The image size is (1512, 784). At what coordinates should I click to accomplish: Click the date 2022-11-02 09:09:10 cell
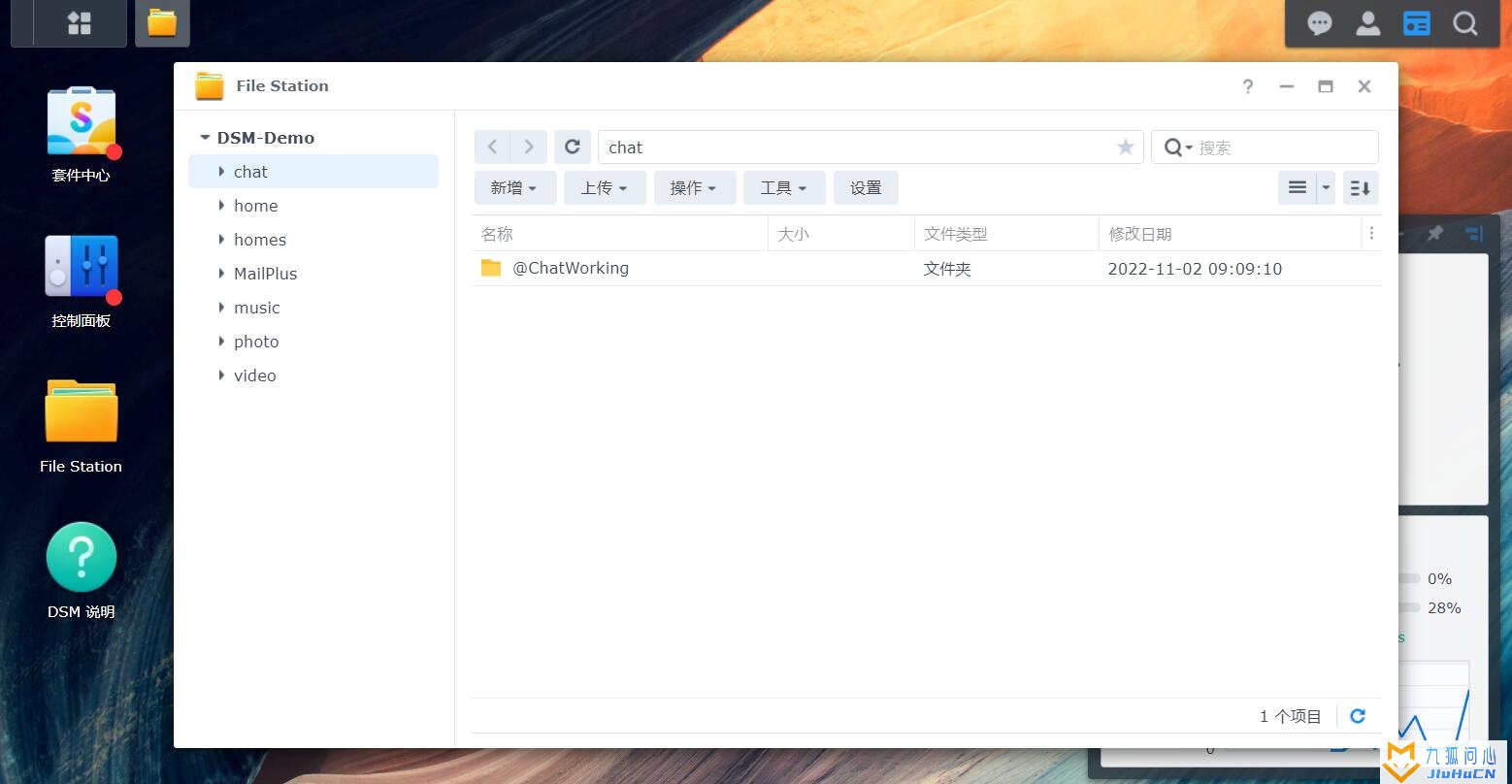coord(1195,269)
